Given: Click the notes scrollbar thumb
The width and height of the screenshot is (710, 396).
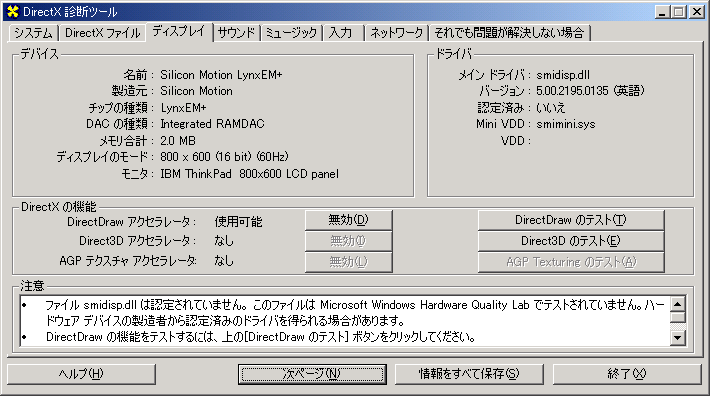Looking at the screenshot, I should [677, 317].
